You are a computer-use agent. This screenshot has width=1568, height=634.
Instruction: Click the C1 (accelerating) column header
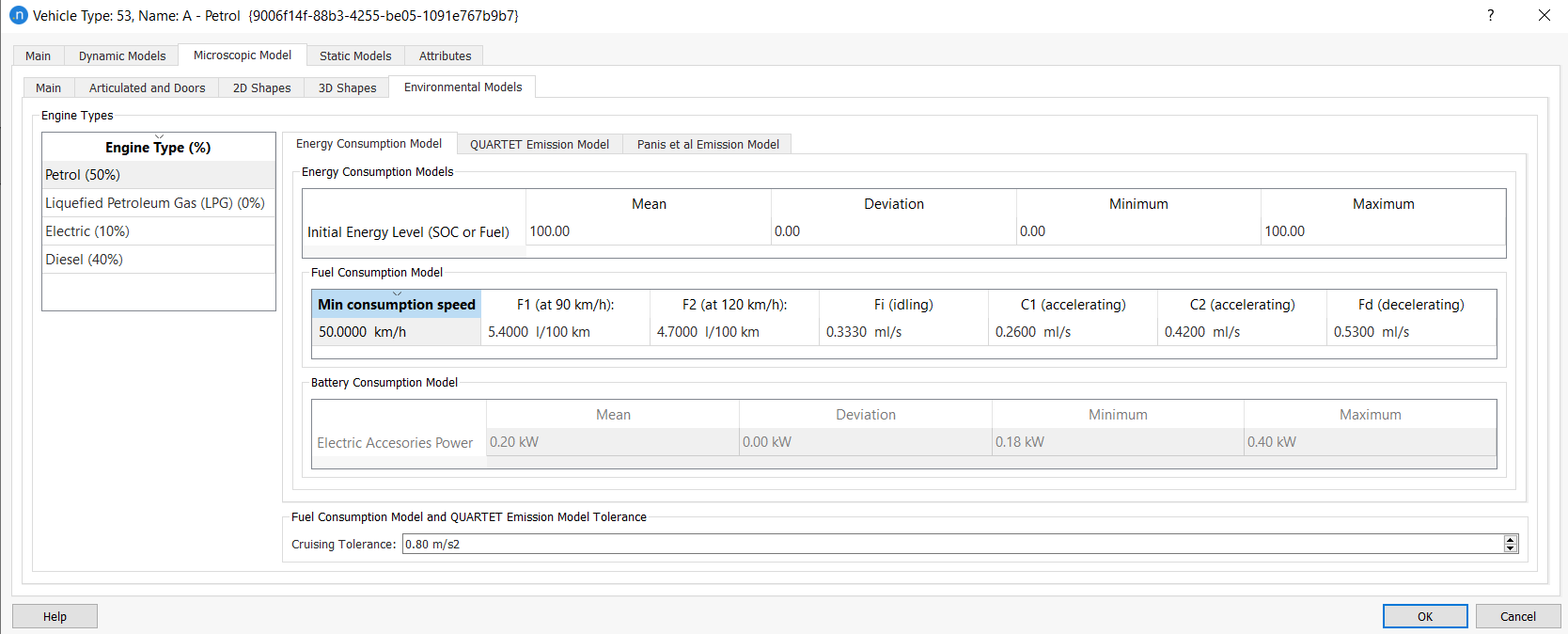point(1074,305)
